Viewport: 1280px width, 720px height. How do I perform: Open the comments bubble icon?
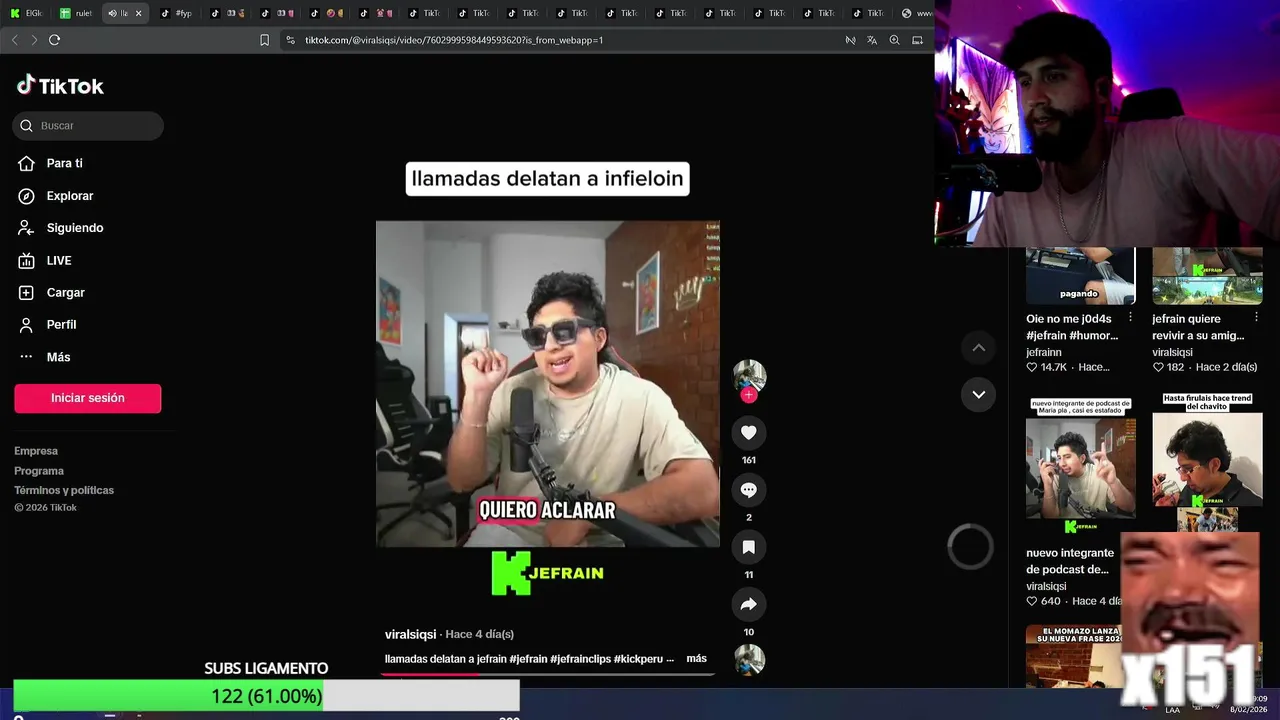748,490
